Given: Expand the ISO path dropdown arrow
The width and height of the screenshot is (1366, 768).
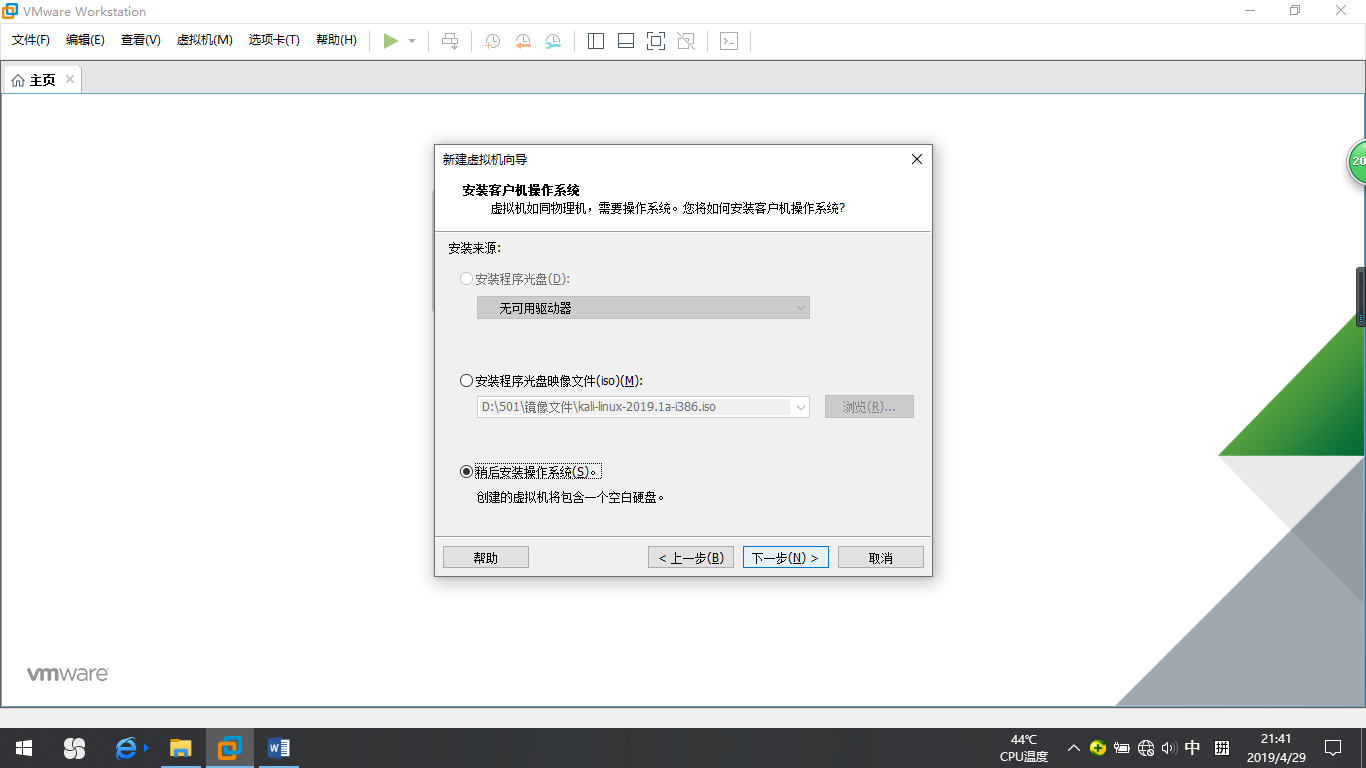Looking at the screenshot, I should coord(800,407).
